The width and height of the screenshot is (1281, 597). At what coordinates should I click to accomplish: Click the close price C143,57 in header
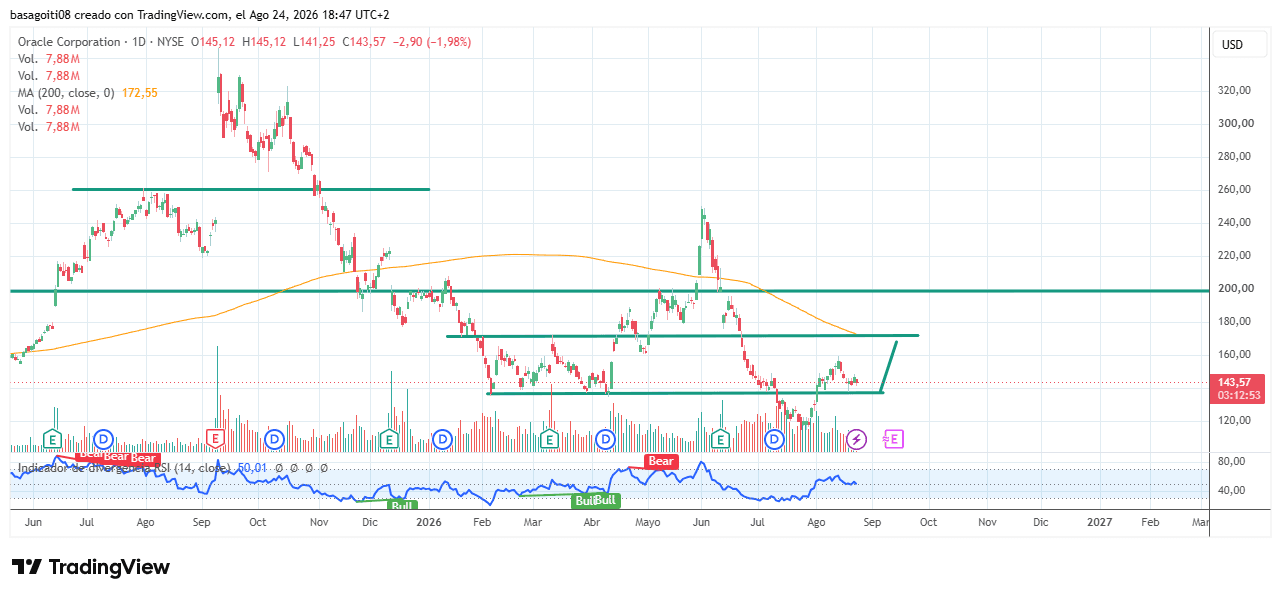point(362,42)
